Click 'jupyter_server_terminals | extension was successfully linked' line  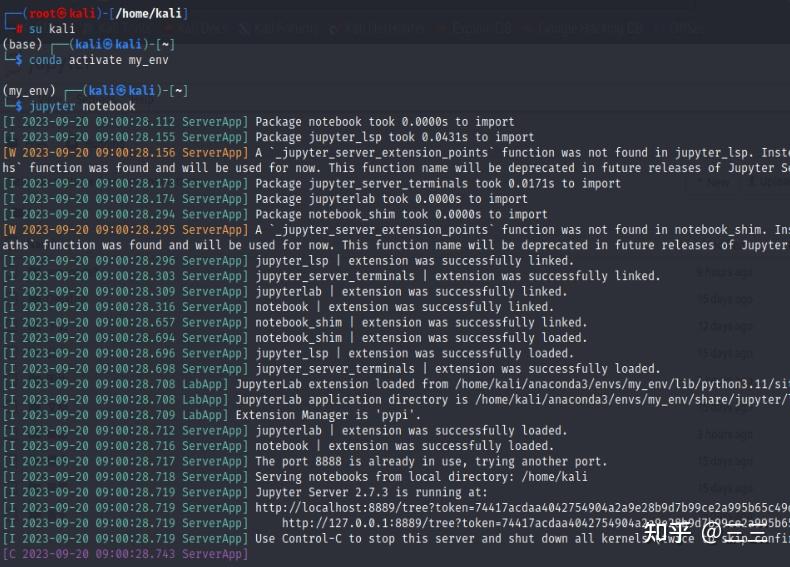point(332,276)
